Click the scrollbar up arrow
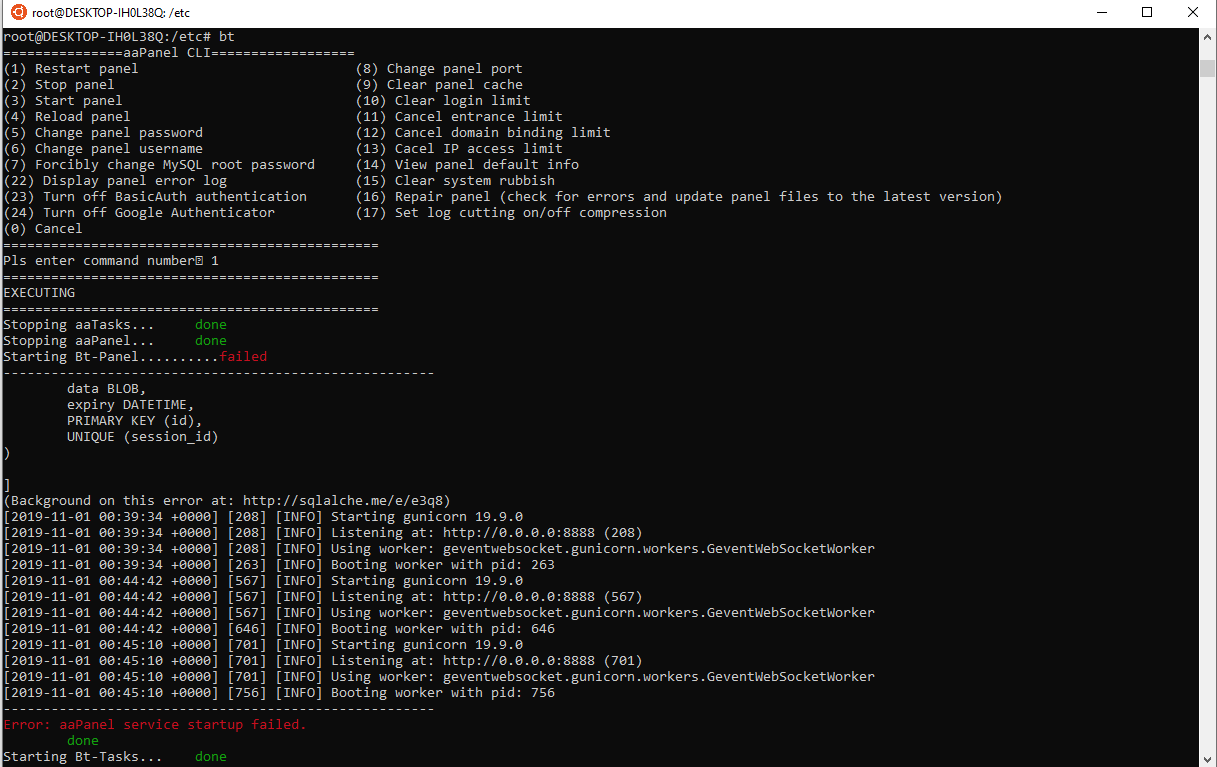 coord(1207,37)
